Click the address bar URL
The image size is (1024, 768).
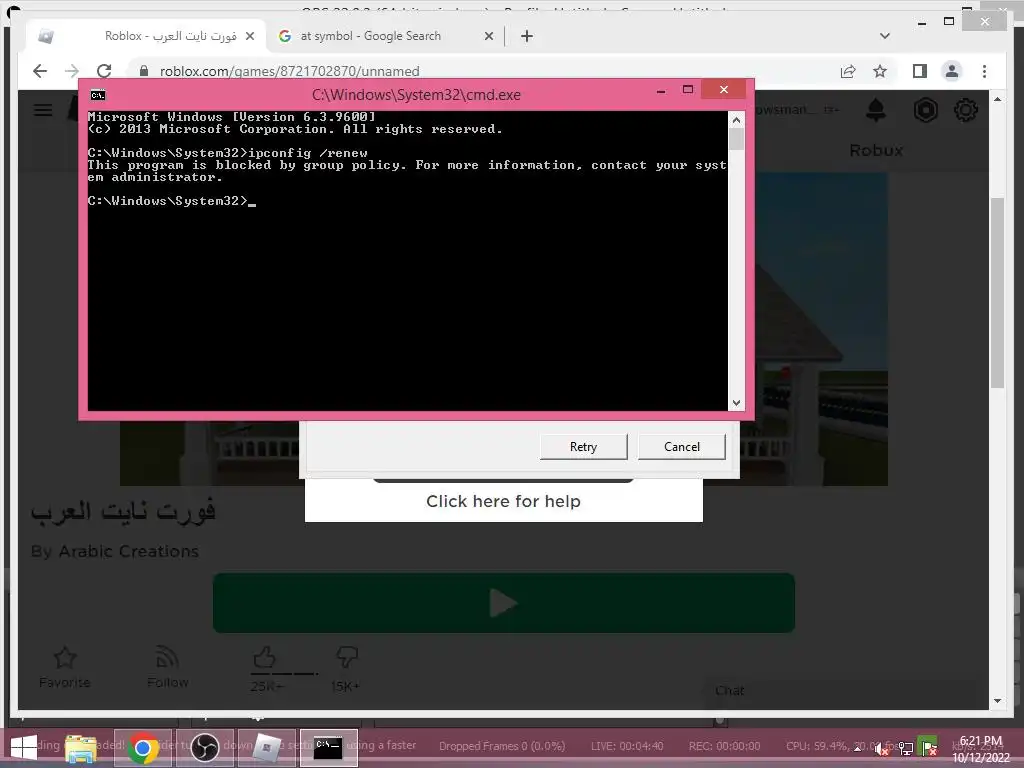point(289,71)
